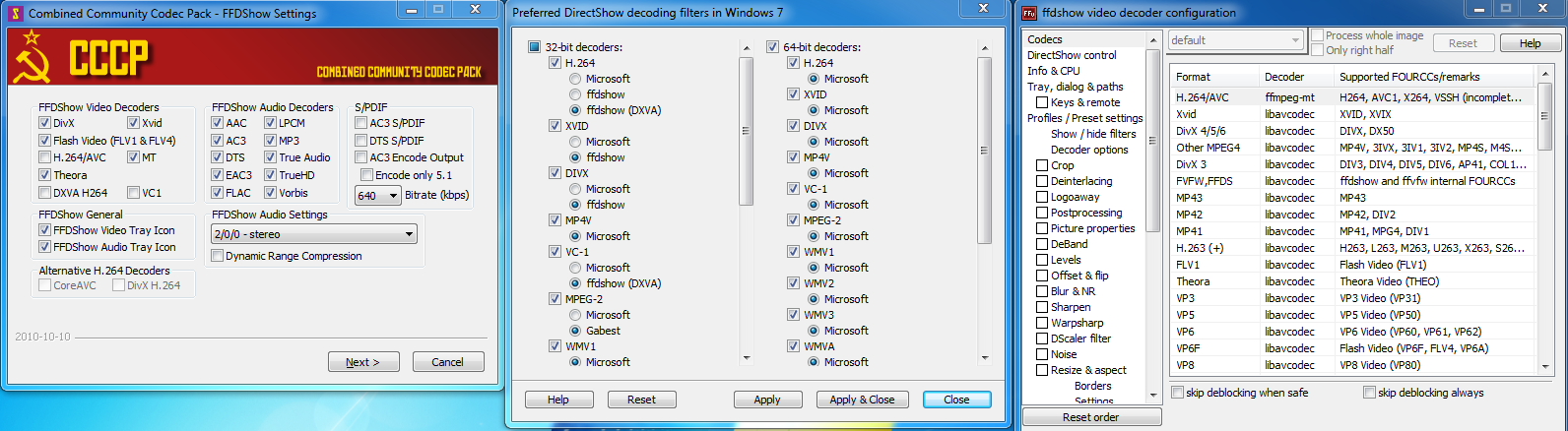Select ffdshow (DXVA) under 32-bit H.264
Image resolution: width=1568 pixels, height=431 pixels.
(x=575, y=110)
